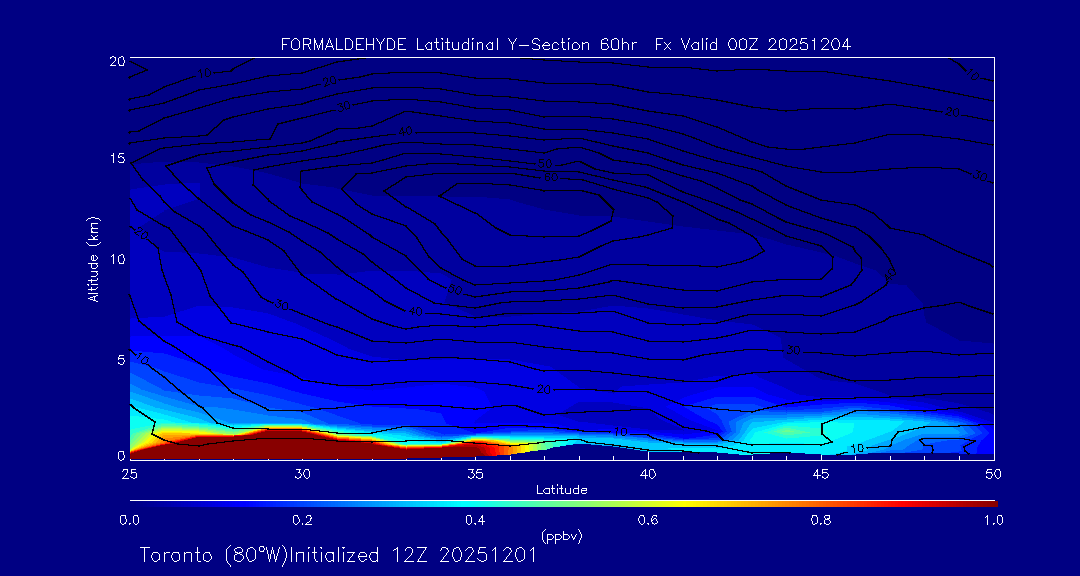Click the horizontal ppbv color scale bar
The image size is (1080, 576).
coord(563,504)
